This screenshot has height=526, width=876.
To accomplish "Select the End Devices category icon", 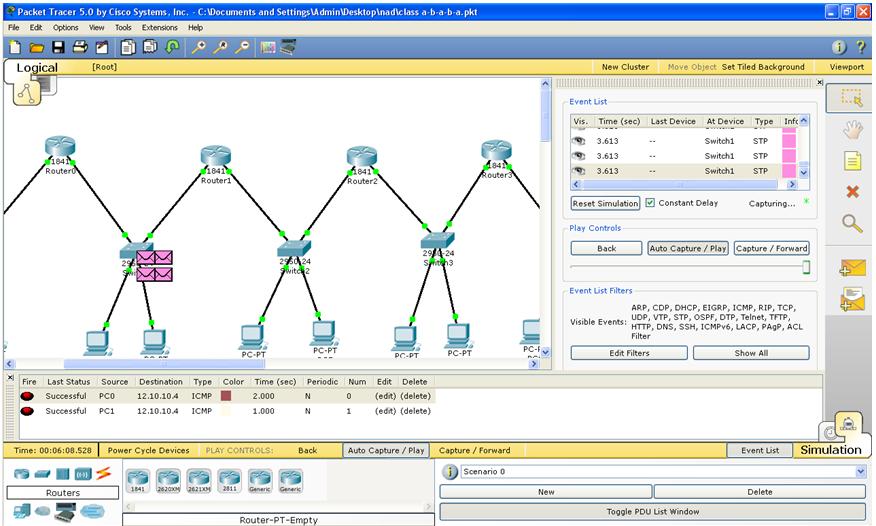I will [x=22, y=510].
